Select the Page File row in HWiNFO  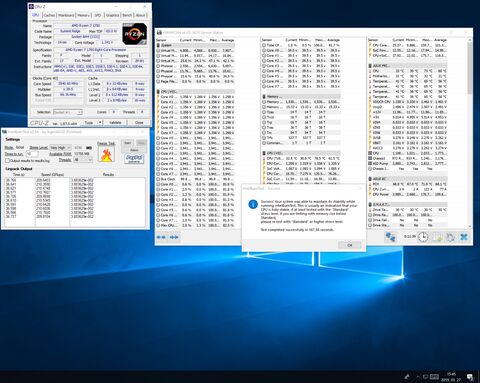196,81
